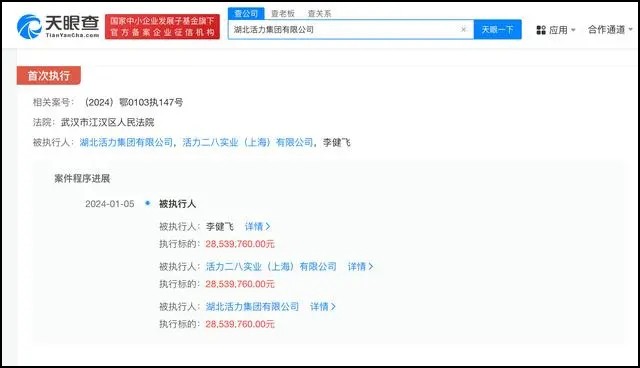Open 湖北活力集团有限公司 link in 被执行人 header row
640x368 pixels.
(x=126, y=142)
